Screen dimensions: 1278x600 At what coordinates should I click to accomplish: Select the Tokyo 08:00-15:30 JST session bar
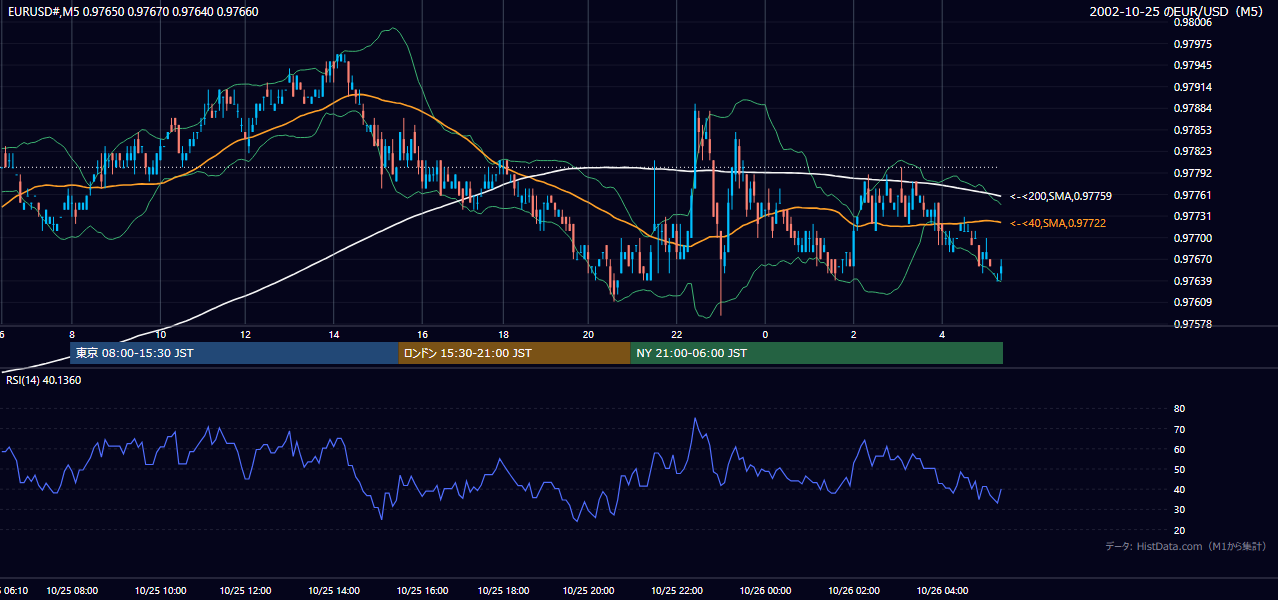click(x=234, y=353)
